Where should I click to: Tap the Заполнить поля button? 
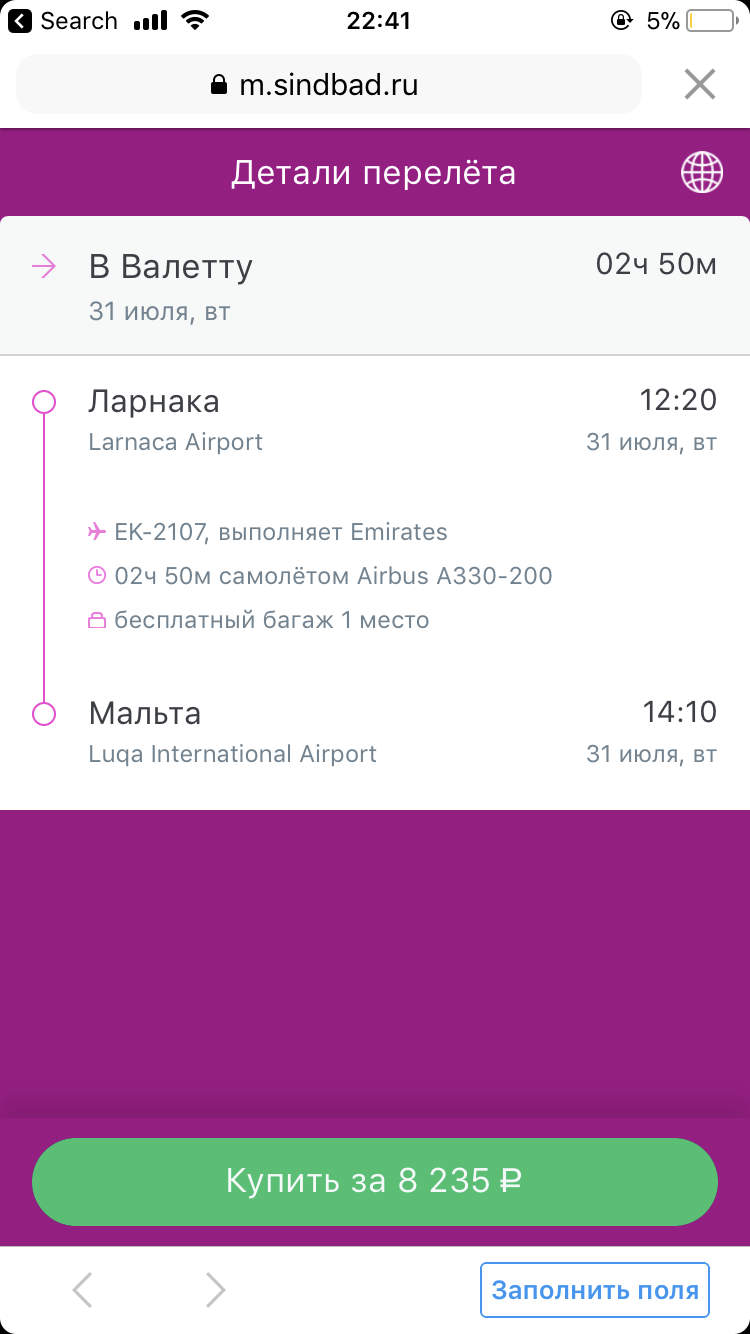(595, 1290)
